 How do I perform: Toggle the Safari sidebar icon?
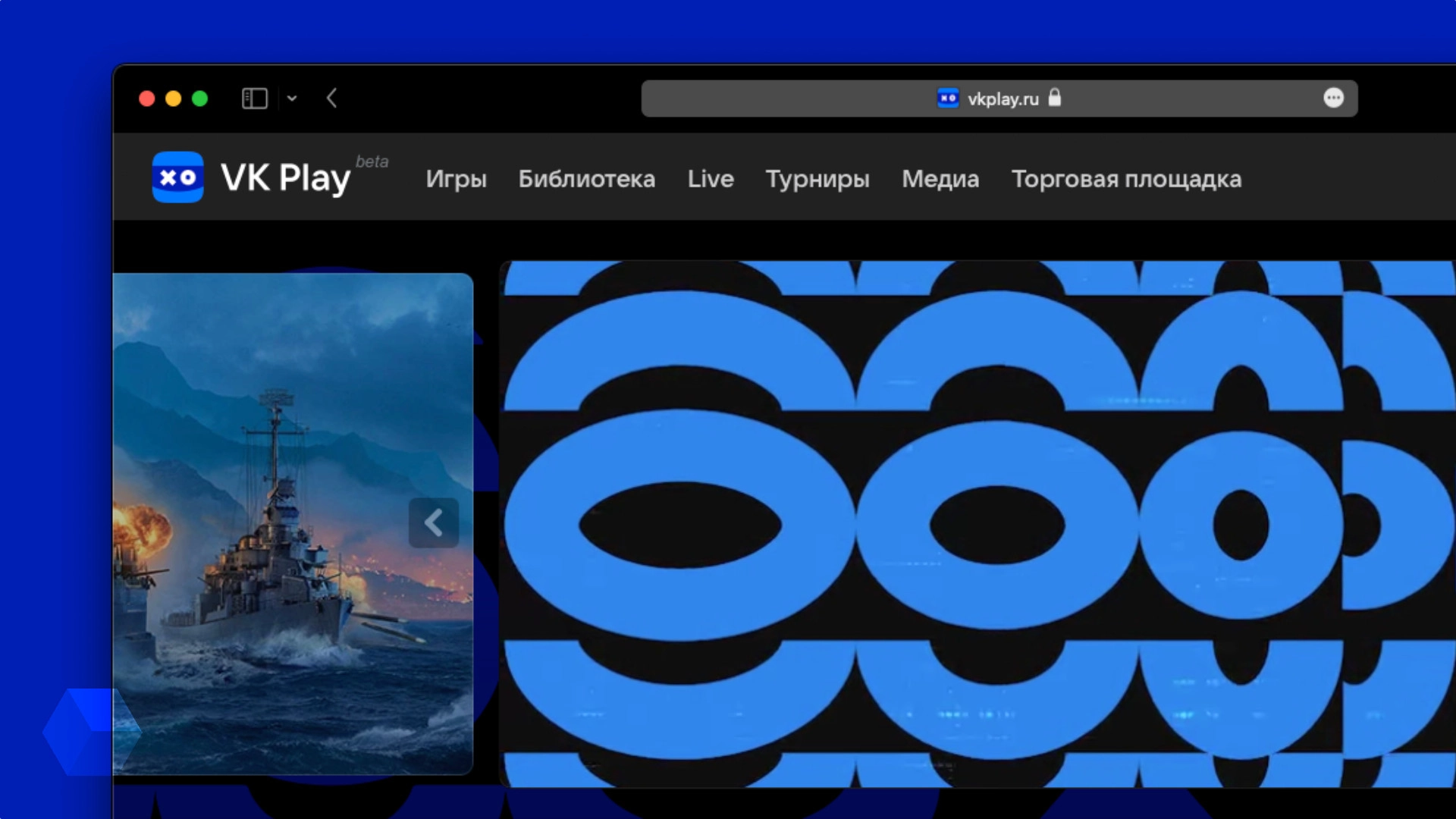pyautogui.click(x=254, y=99)
